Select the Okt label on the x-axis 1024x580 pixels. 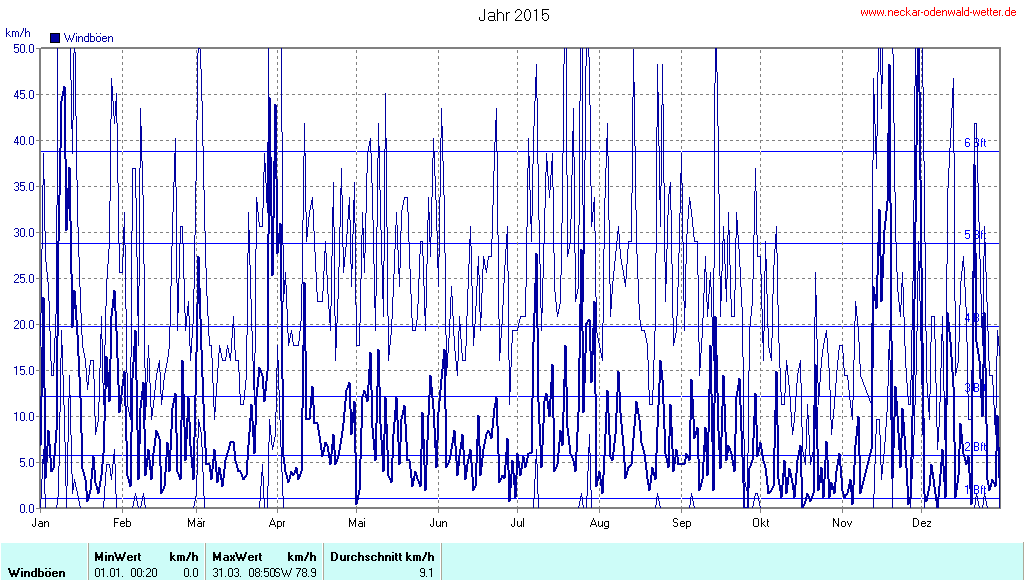click(760, 522)
